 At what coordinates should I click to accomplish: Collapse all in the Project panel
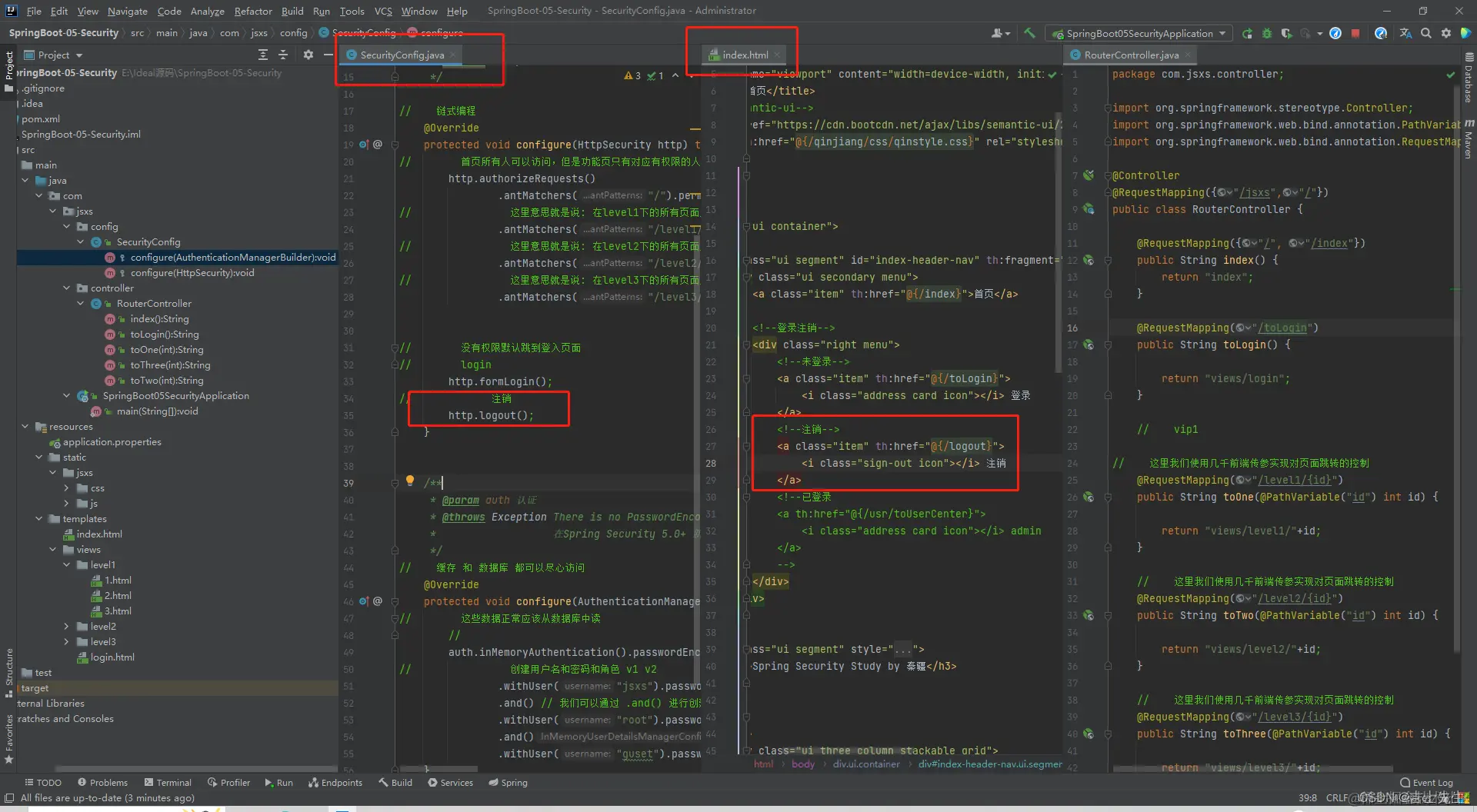click(x=283, y=55)
